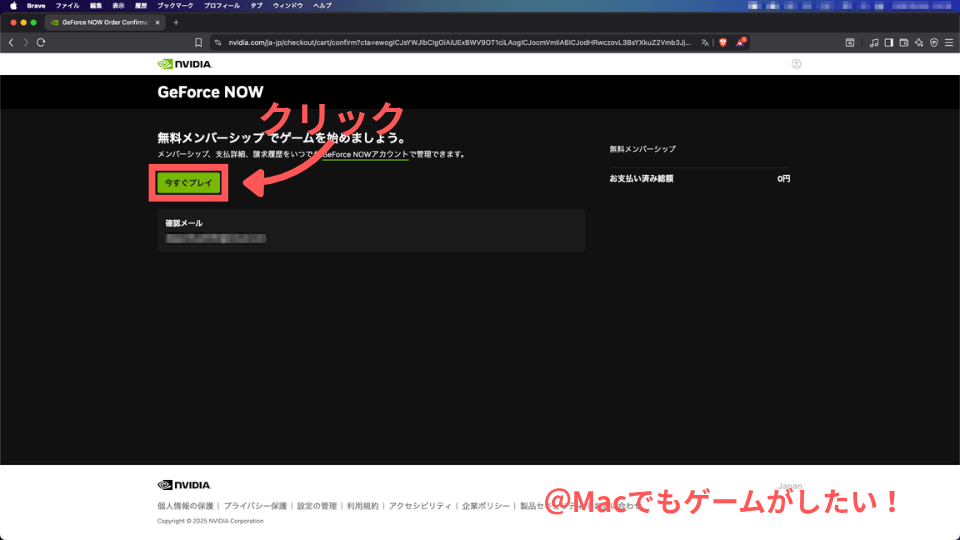
Task: Click the translate page icon
Action: click(x=705, y=42)
